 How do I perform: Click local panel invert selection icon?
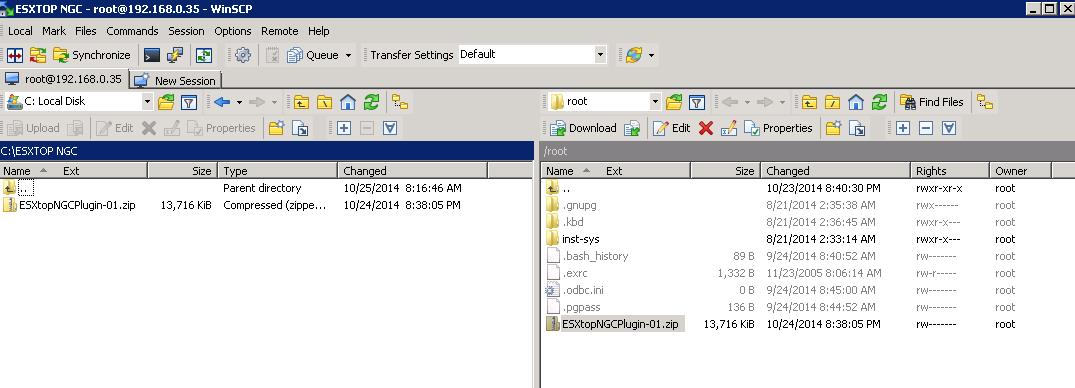389,128
